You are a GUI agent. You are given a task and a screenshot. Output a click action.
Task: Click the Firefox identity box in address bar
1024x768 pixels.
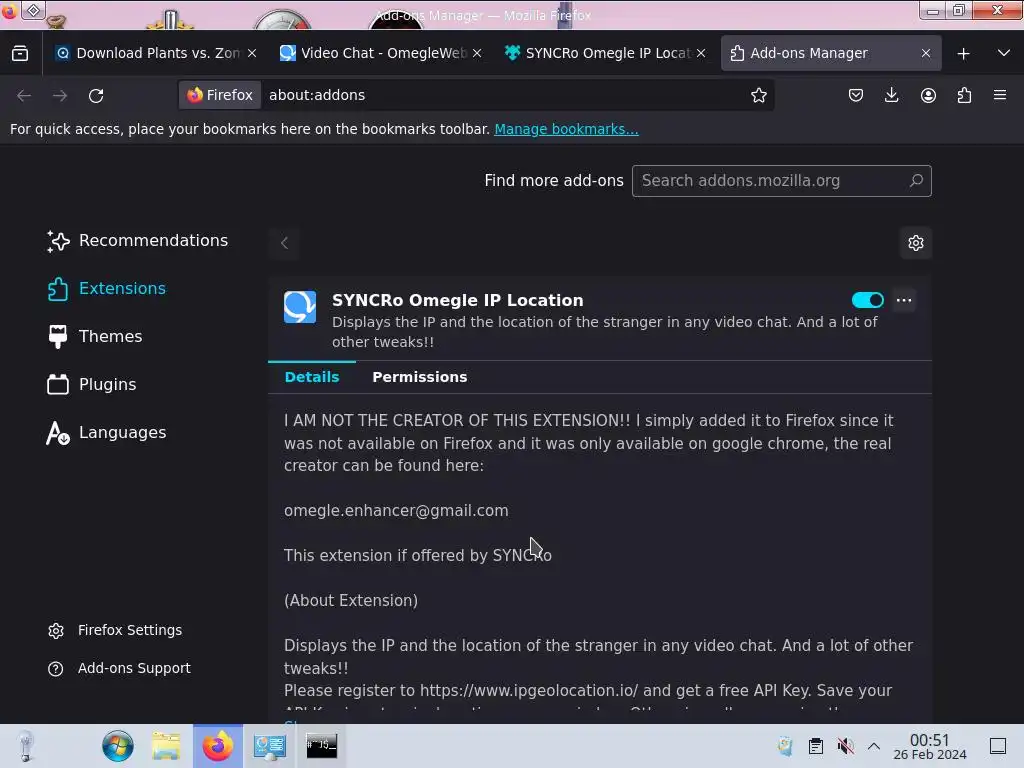[220, 95]
